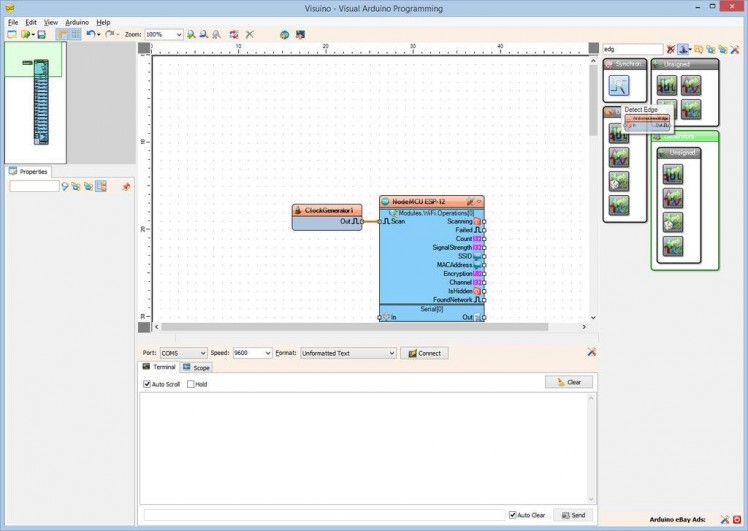Click the canvas horizontal scrollbar
Screen dimensions: 748x531
pos(370,327)
